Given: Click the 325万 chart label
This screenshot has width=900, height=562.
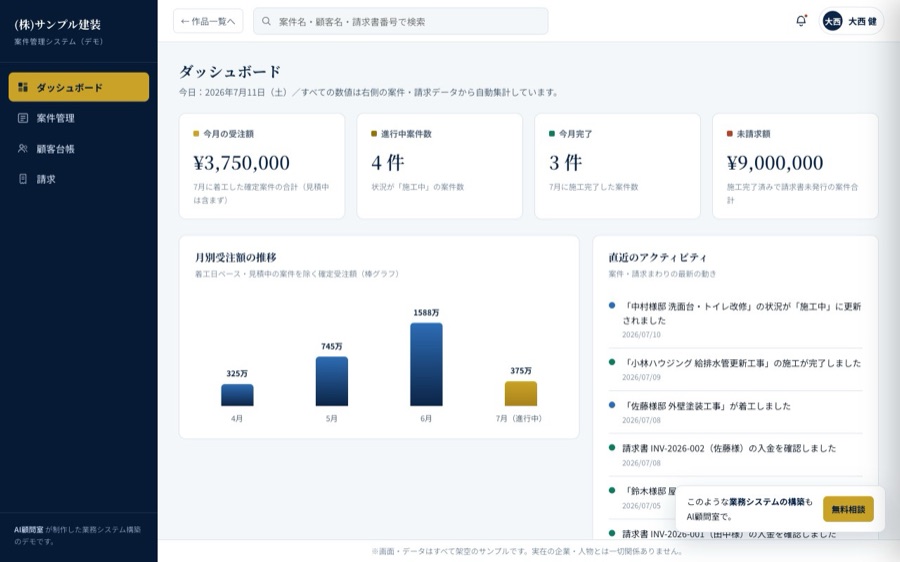Looking at the screenshot, I should click(x=237, y=374).
